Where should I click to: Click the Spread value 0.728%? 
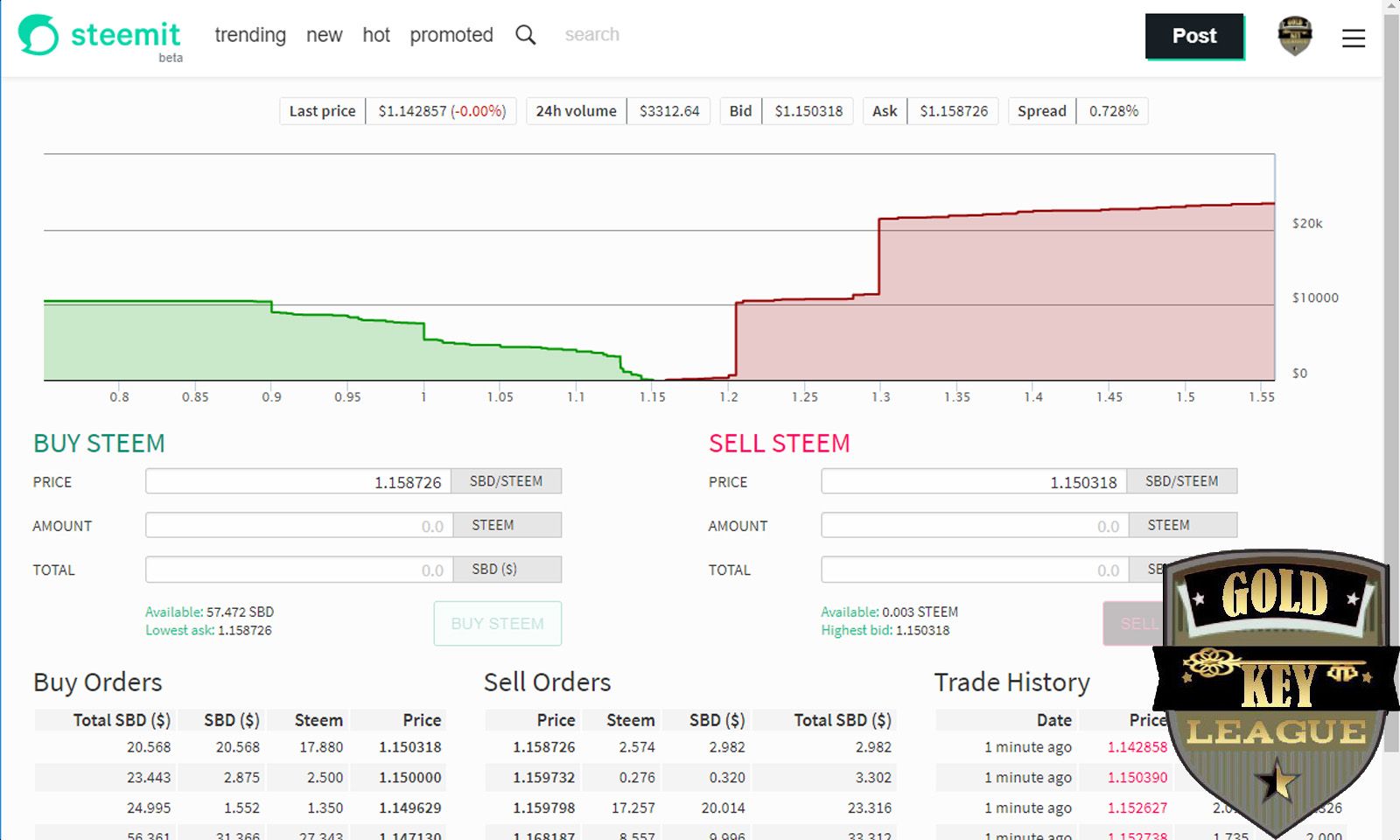tap(1113, 111)
